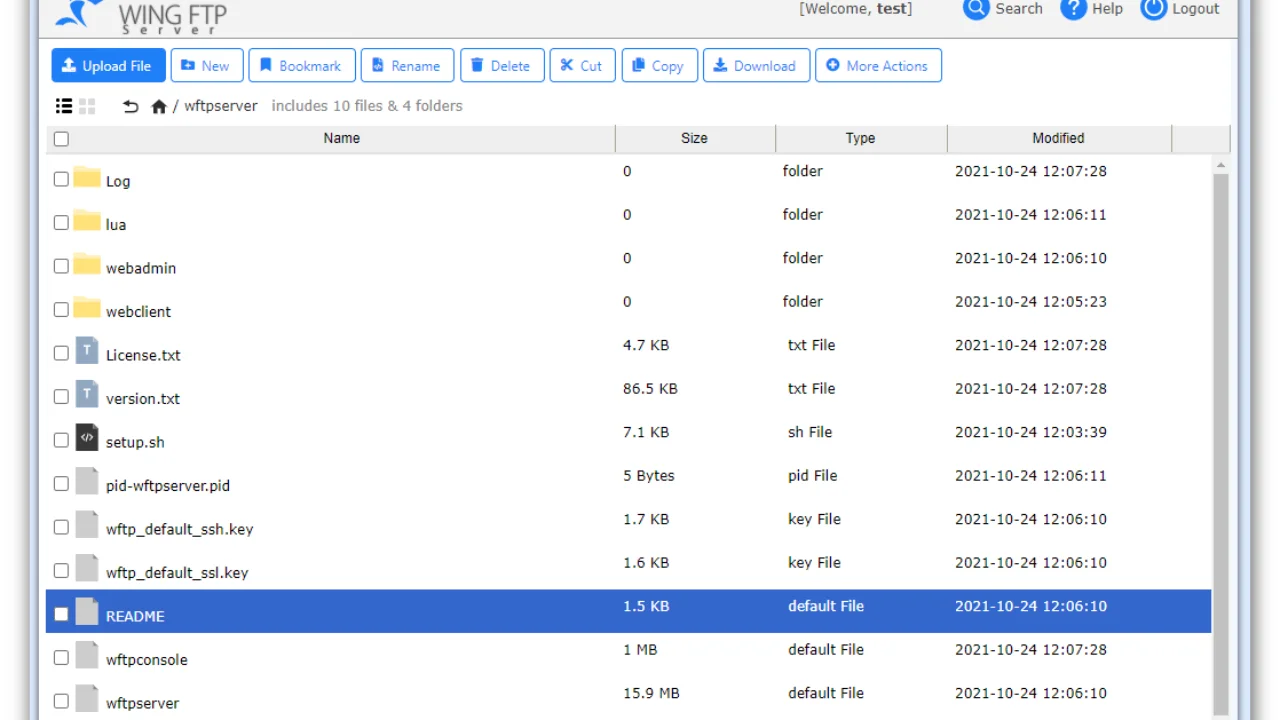
Task: Open the Log folder name
Action: (x=118, y=181)
